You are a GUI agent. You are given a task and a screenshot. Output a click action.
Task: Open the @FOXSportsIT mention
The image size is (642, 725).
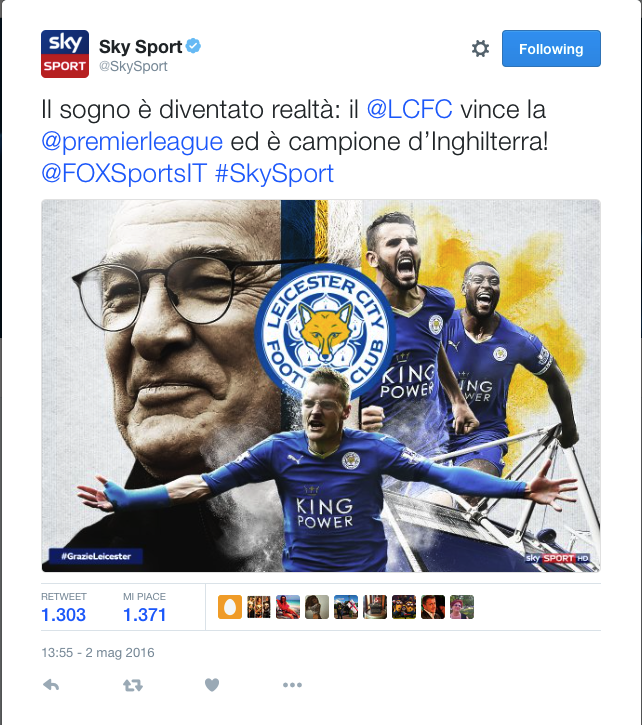(124, 173)
